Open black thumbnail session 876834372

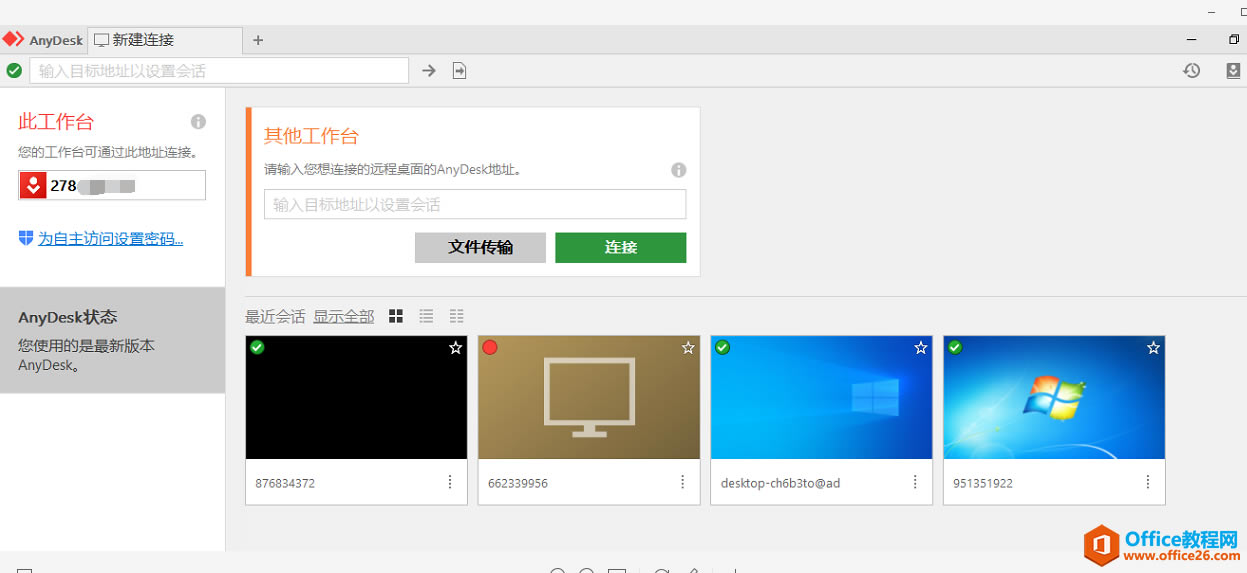pos(356,397)
